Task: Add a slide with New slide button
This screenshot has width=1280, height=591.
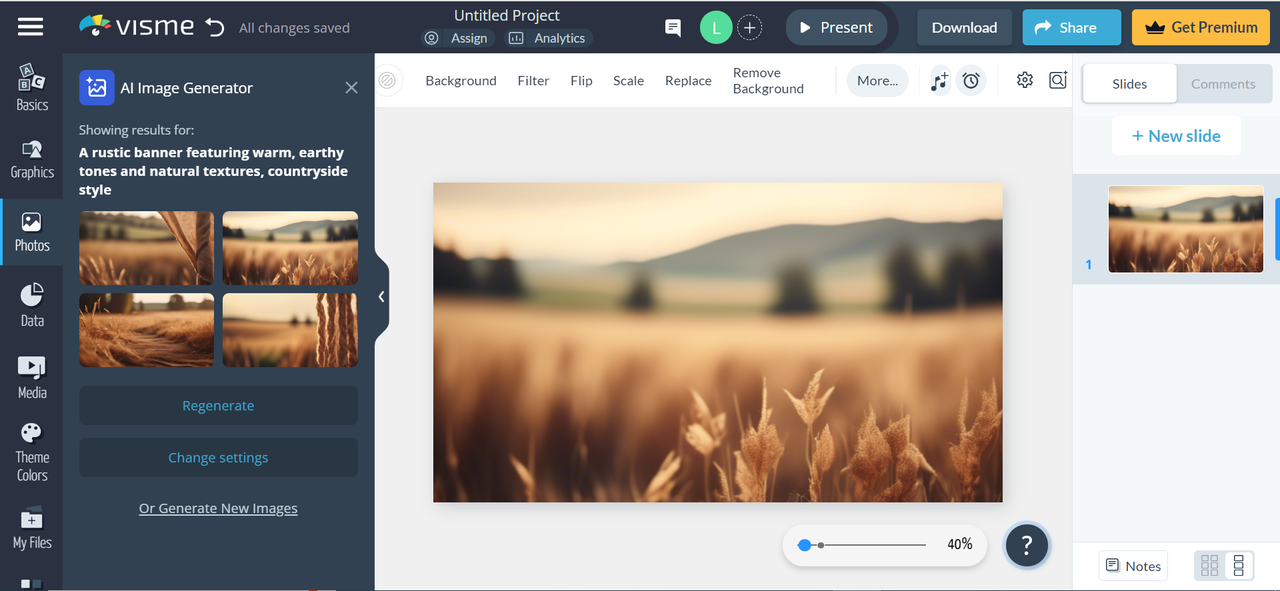Action: click(x=1176, y=136)
